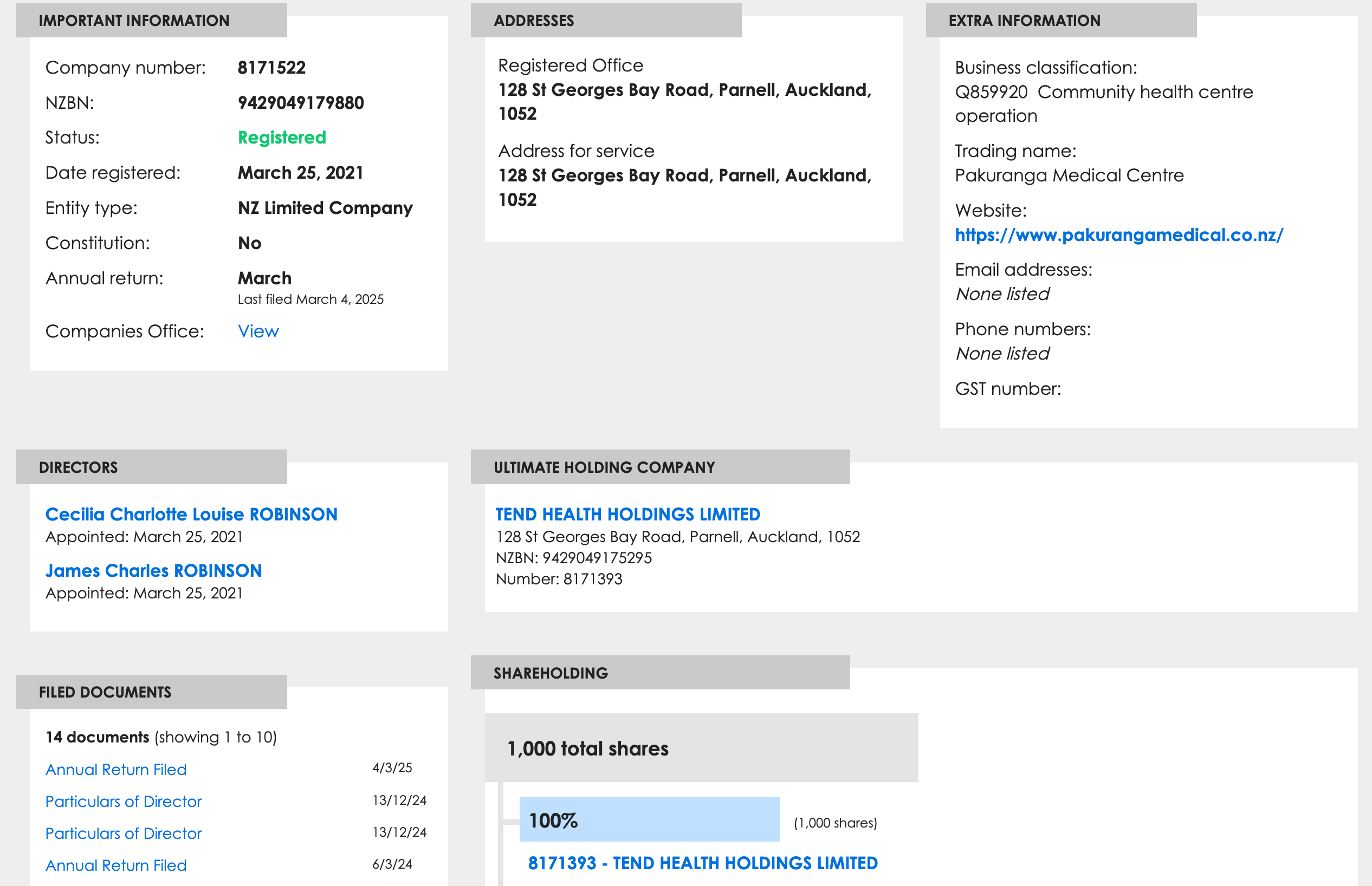Open Annual Return Filed dated 4/3/25
The width and height of the screenshot is (1372, 886).
pos(115,769)
